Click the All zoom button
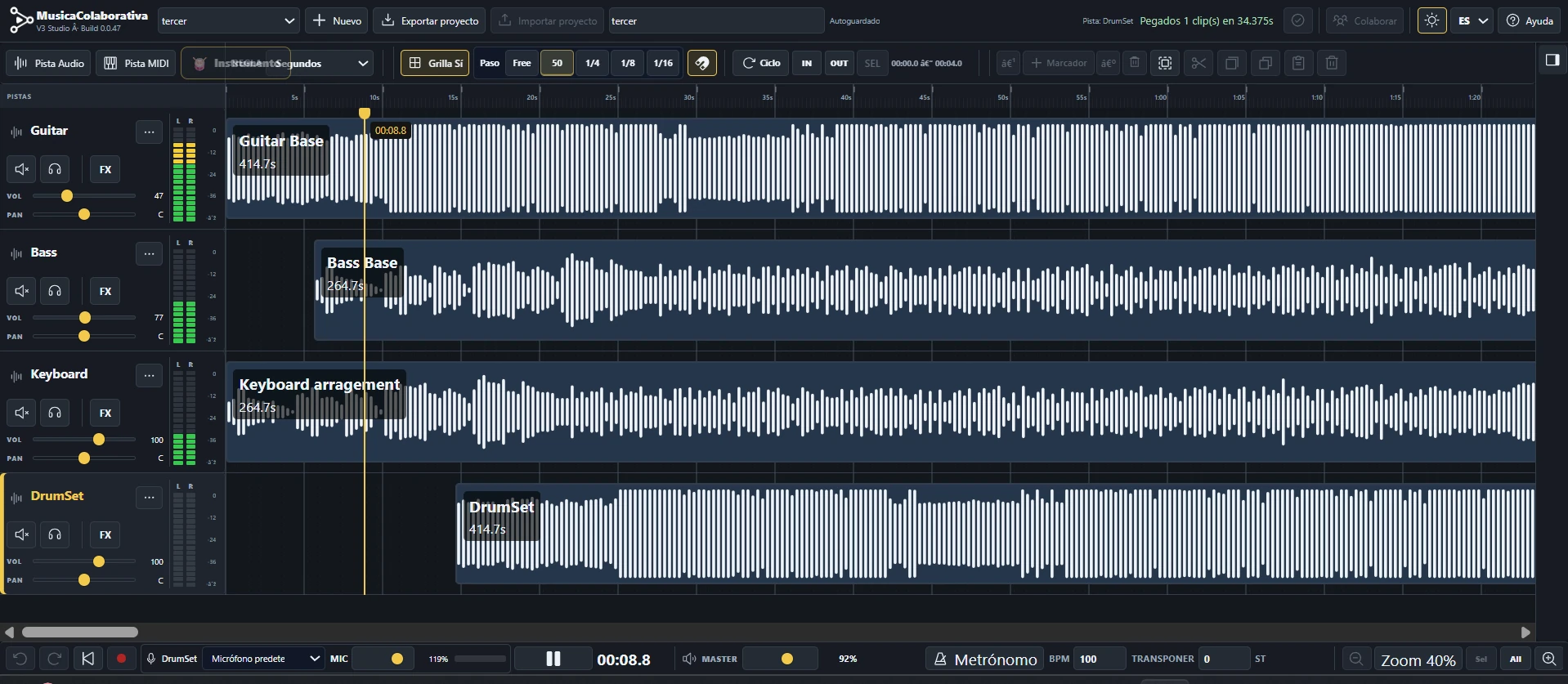1568x684 pixels. 1515,659
